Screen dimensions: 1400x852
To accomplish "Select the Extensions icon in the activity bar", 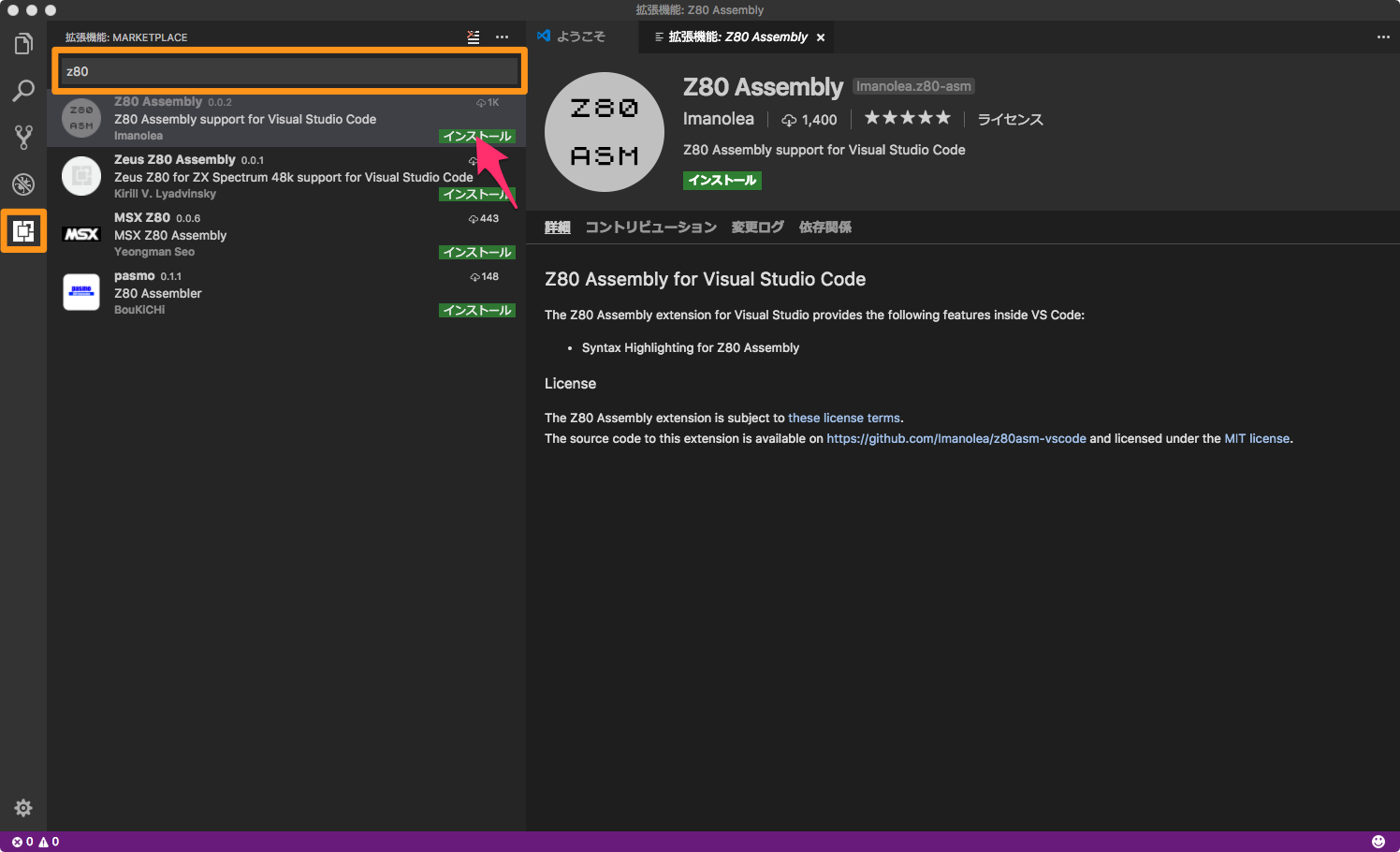I will (23, 231).
